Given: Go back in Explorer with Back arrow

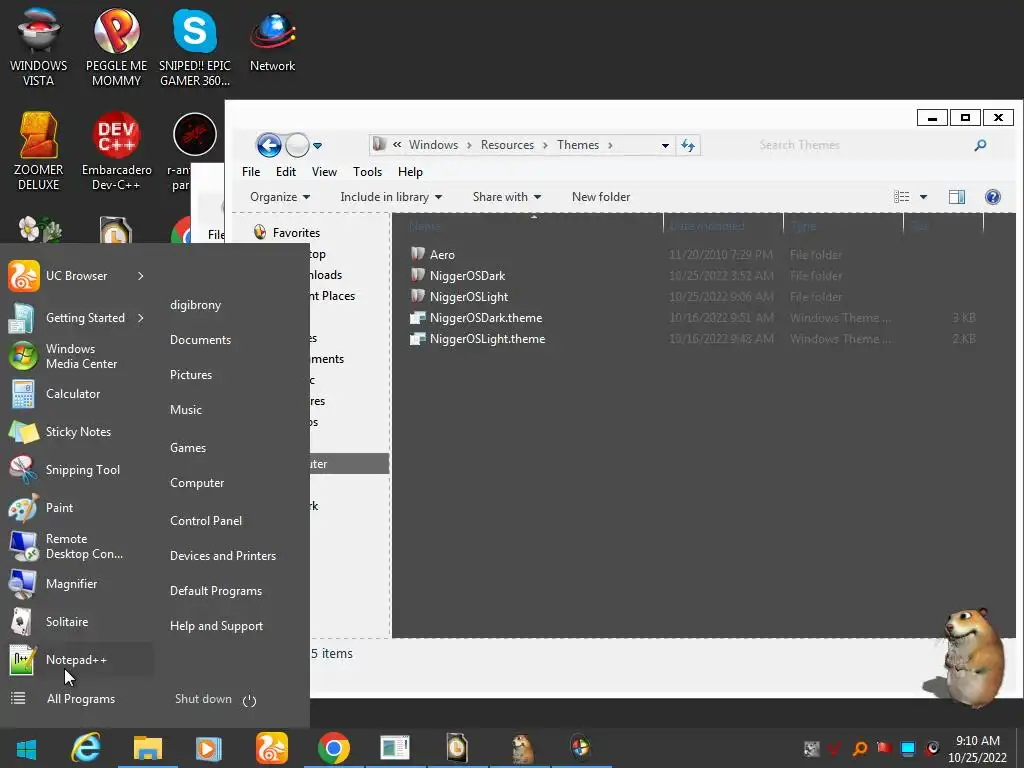Looking at the screenshot, I should 269,145.
